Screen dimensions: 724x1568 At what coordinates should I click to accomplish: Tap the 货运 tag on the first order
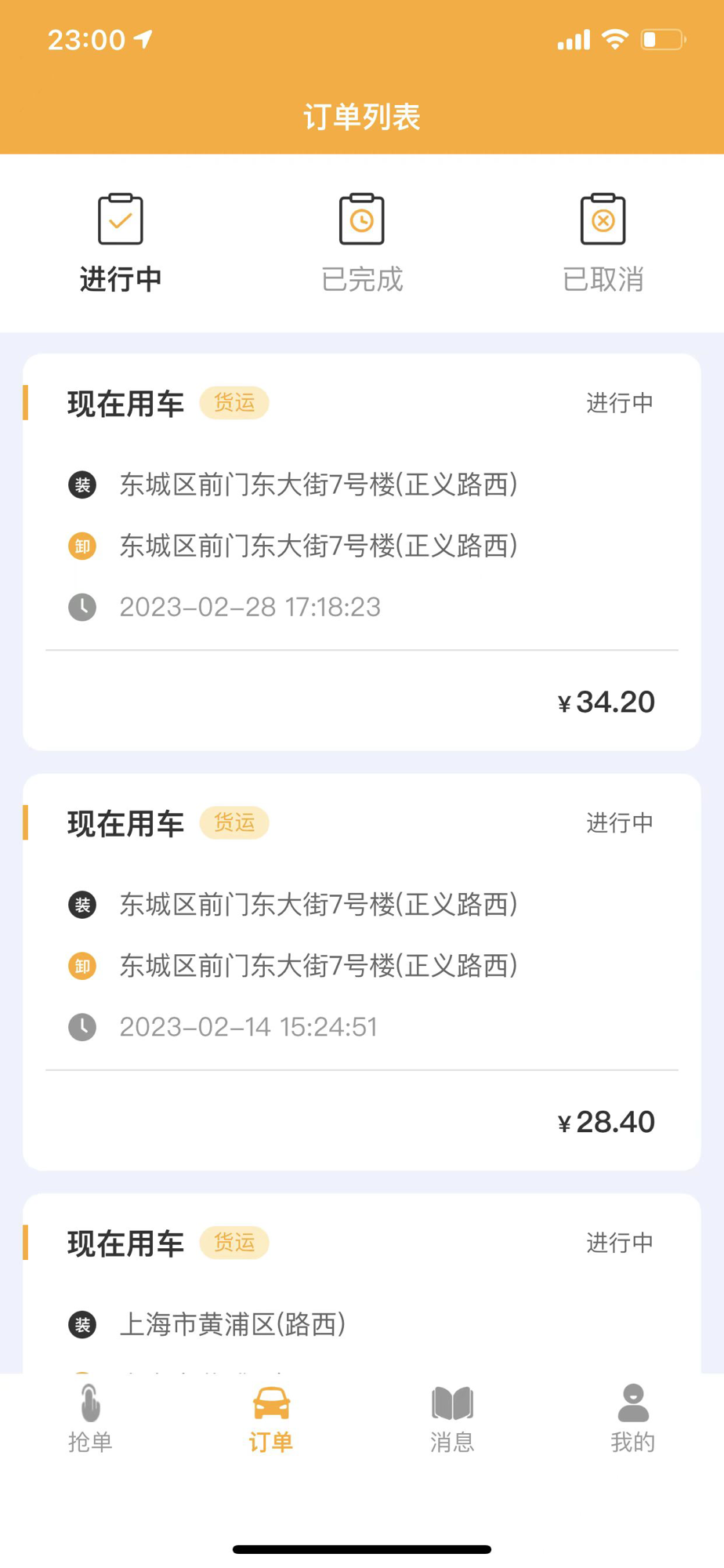(x=234, y=403)
